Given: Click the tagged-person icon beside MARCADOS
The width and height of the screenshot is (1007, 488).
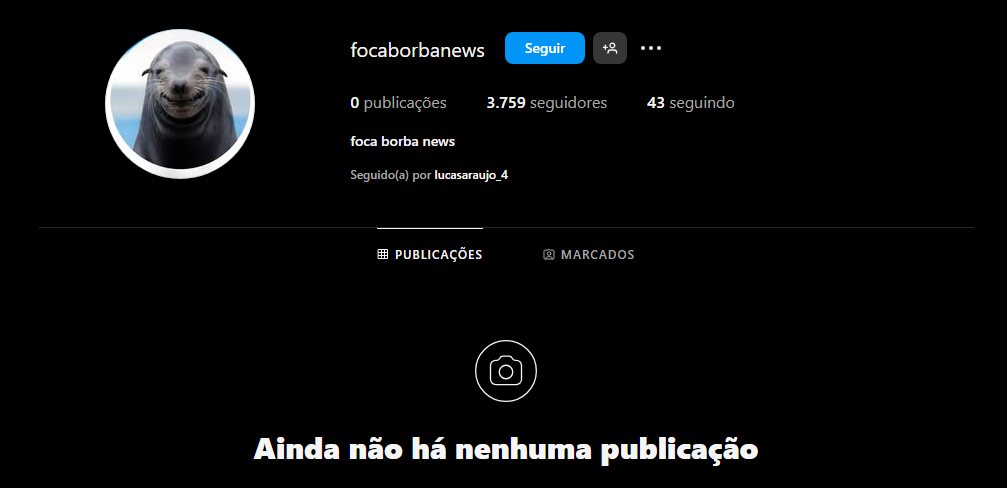Looking at the screenshot, I should 548,254.
